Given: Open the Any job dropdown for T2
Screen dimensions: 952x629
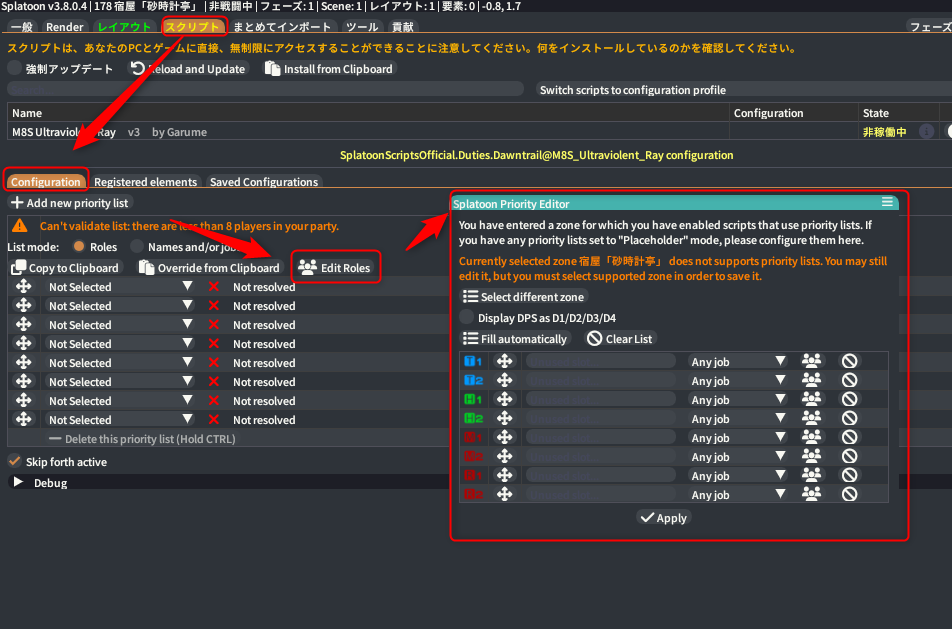Looking at the screenshot, I should point(738,380).
